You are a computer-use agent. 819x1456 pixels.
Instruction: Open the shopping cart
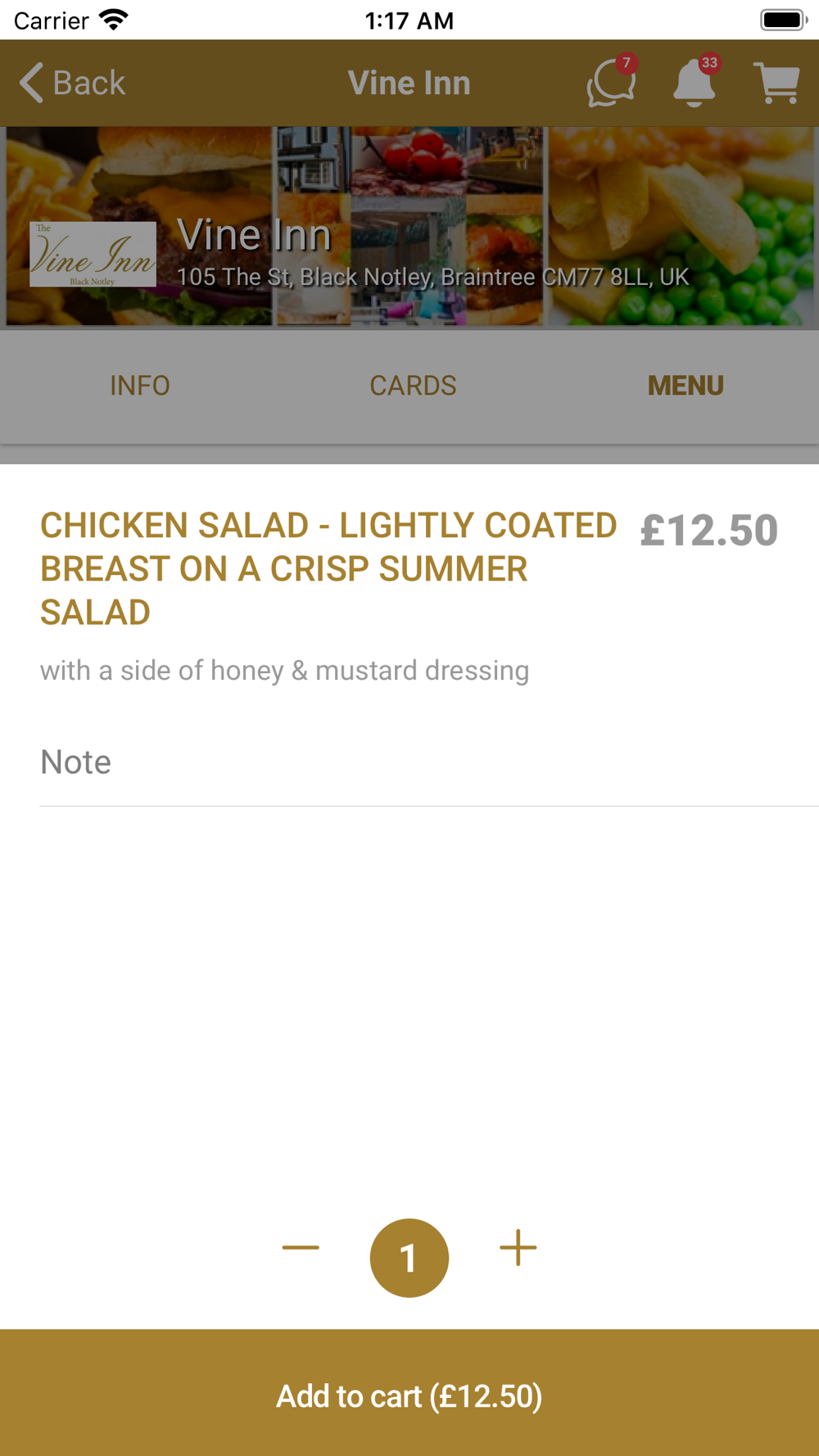point(776,84)
